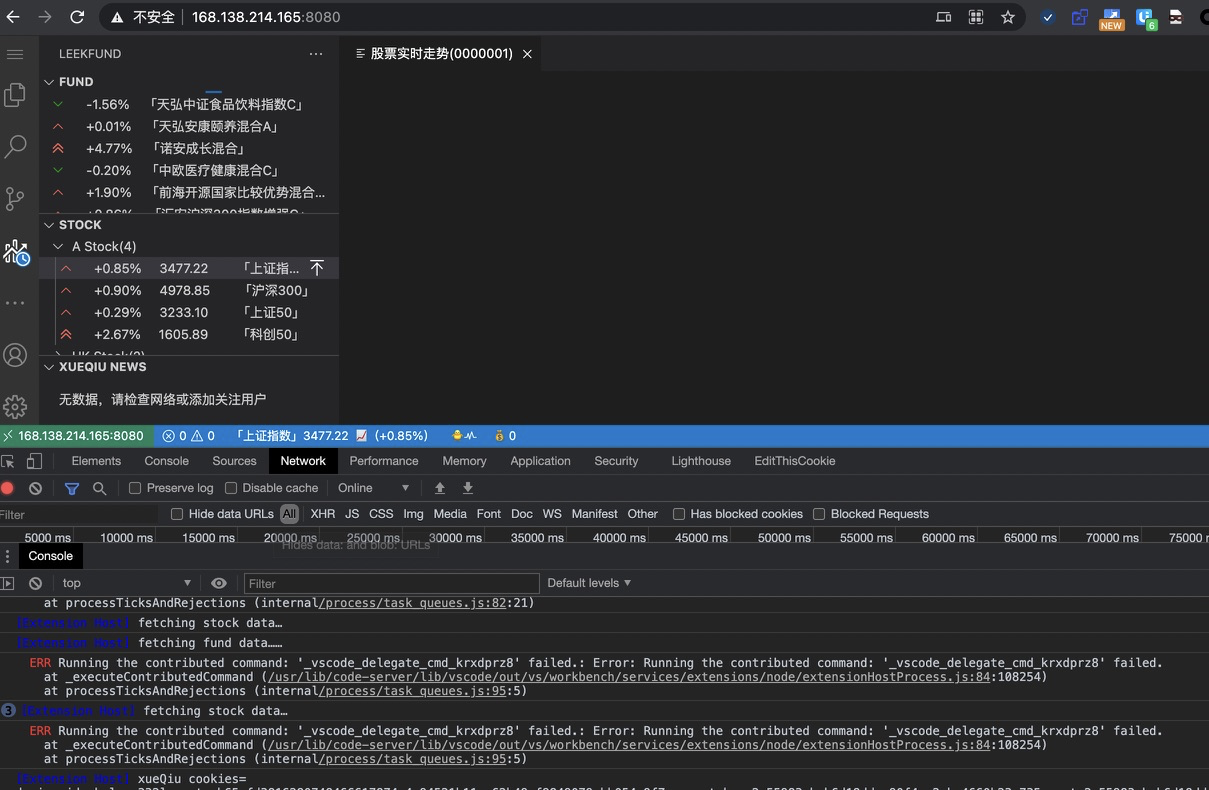Open the Online throttling dropdown
The width and height of the screenshot is (1209, 790).
click(374, 488)
